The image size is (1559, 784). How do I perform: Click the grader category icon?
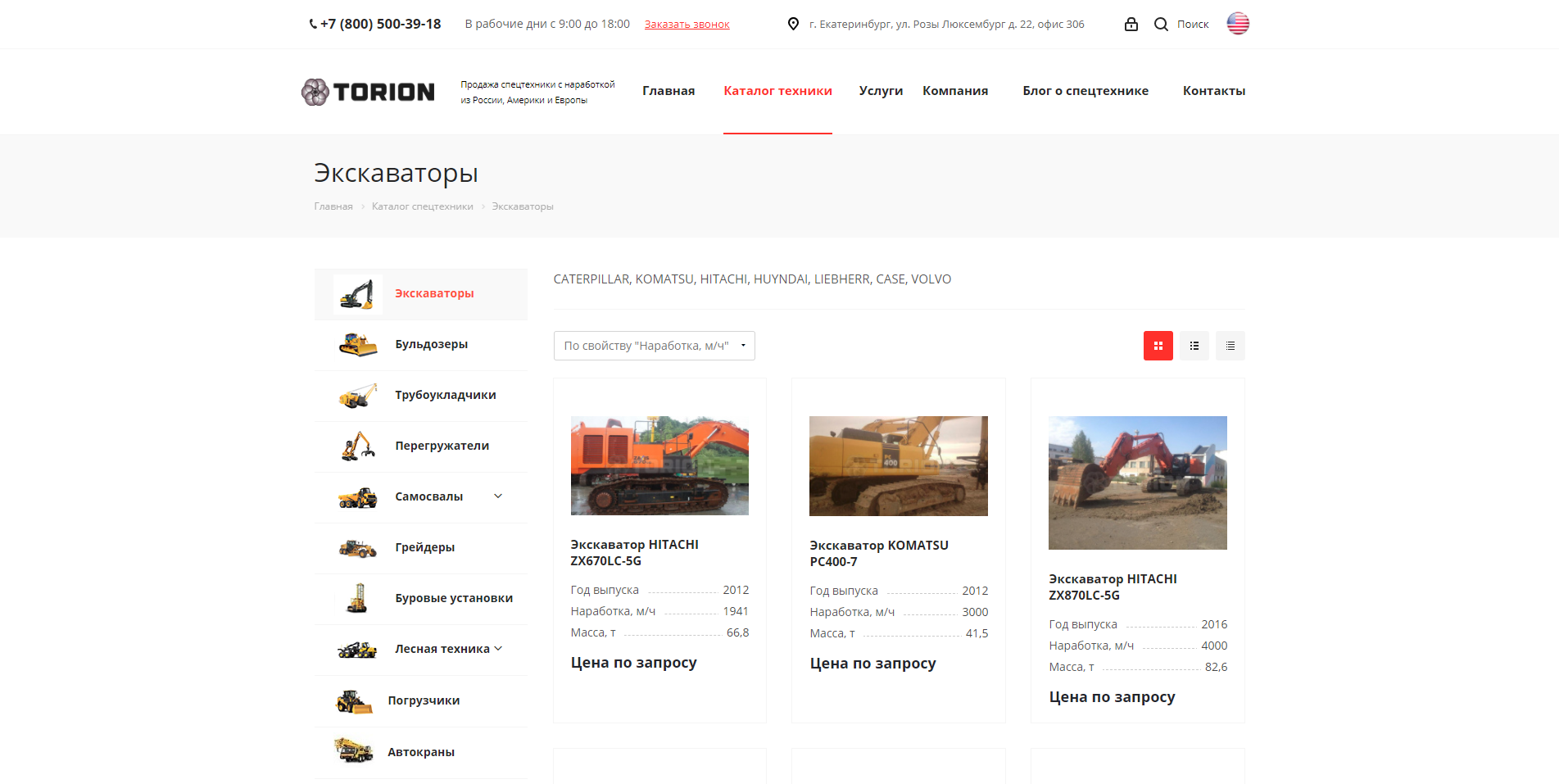point(358,548)
